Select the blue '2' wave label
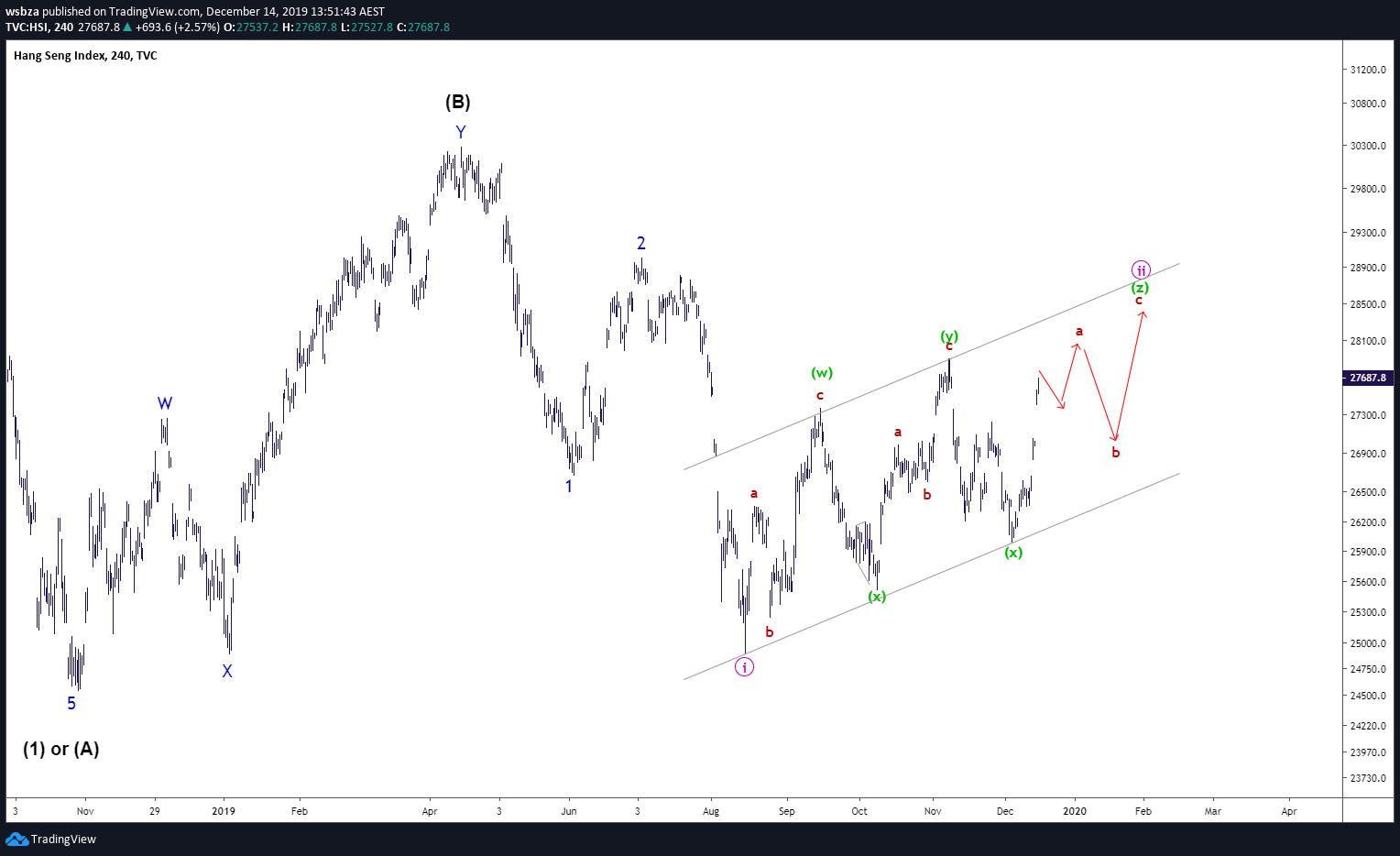 point(641,243)
